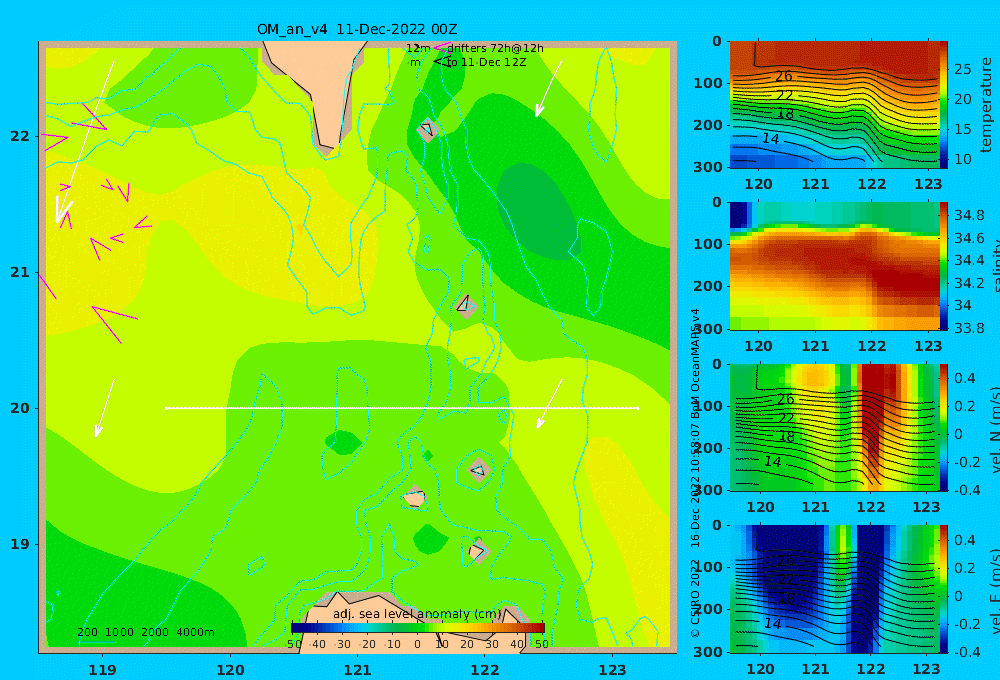Click the 'to 11 Dec 12Z' legend text
The width and height of the screenshot is (1000, 680).
[x=486, y=63]
